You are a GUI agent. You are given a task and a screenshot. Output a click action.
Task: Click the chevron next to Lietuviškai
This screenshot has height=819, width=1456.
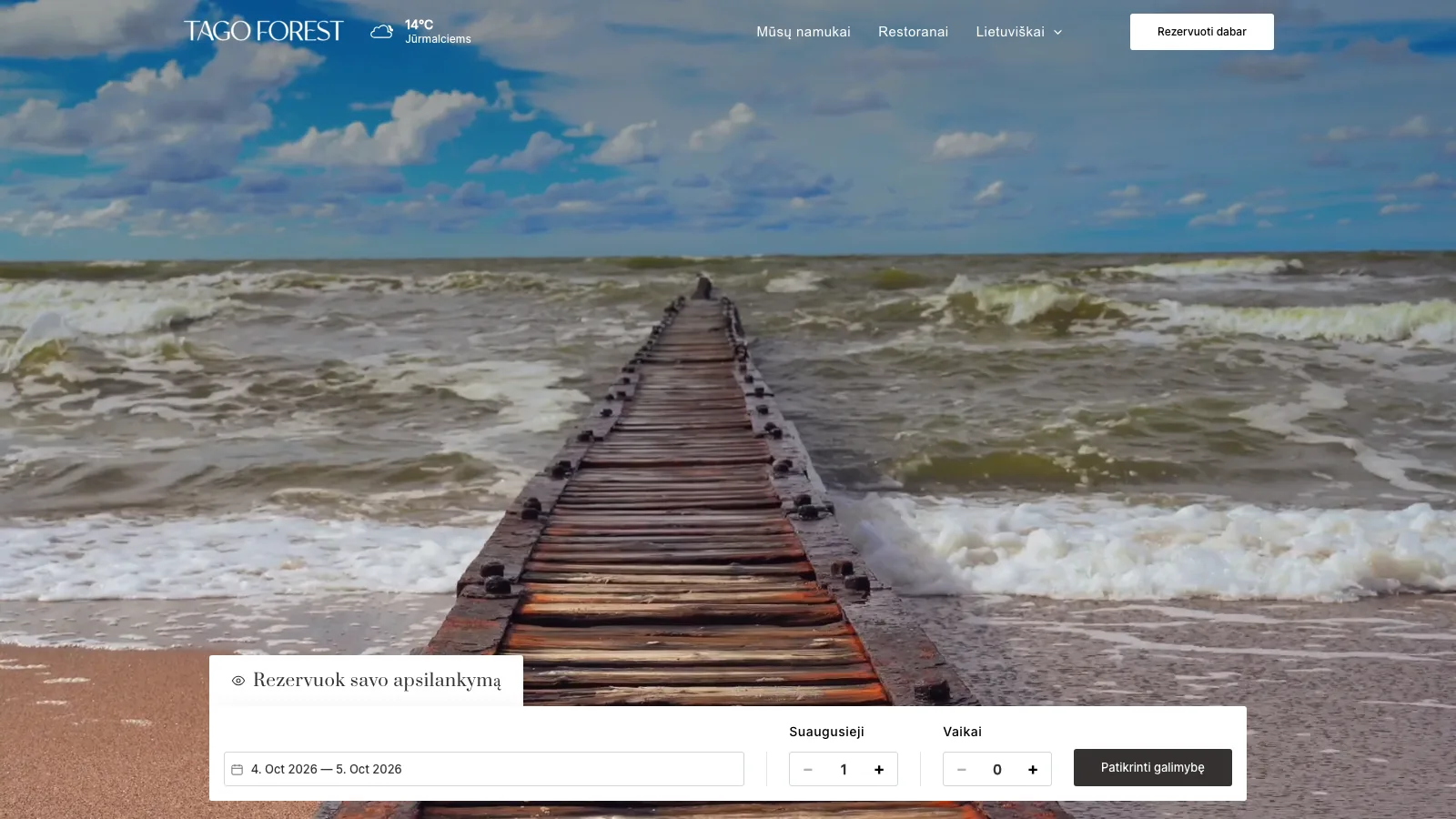1057,32
